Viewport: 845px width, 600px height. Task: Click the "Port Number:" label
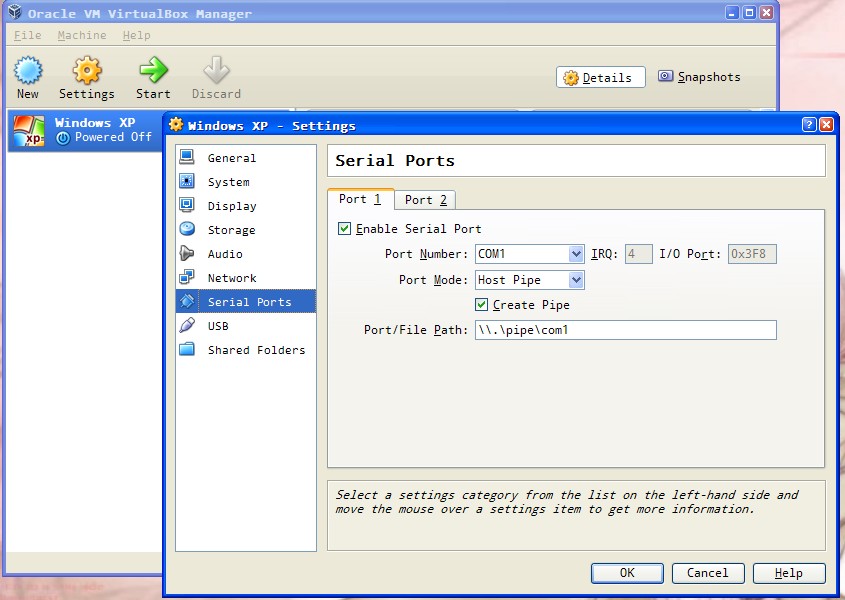[x=426, y=254]
